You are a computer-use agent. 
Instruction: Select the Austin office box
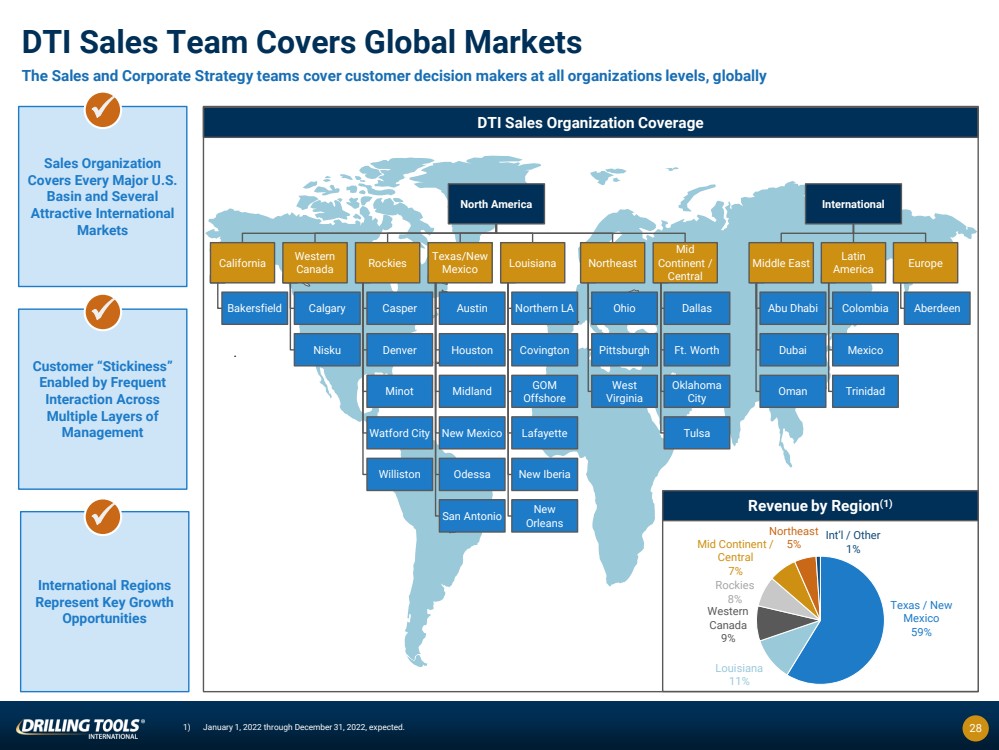tap(472, 308)
